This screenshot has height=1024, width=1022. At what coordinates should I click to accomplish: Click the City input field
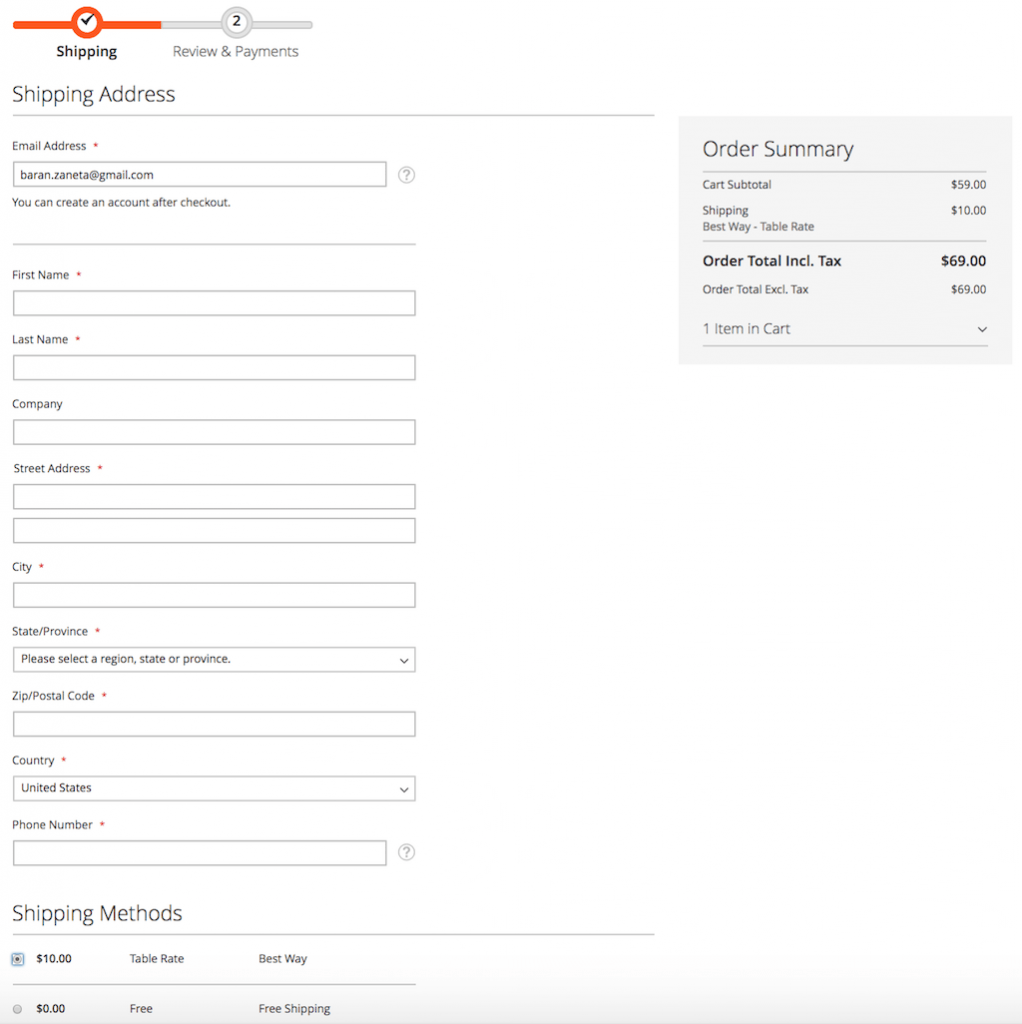click(x=214, y=596)
